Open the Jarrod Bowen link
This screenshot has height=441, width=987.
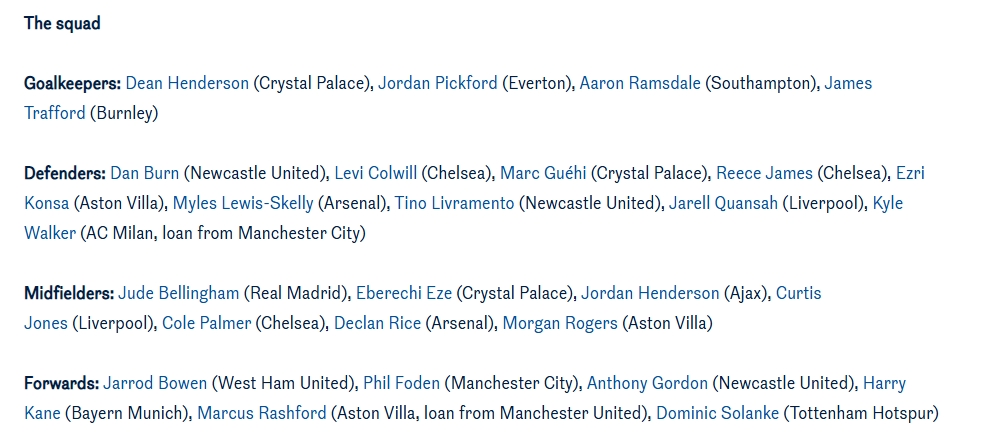(155, 383)
